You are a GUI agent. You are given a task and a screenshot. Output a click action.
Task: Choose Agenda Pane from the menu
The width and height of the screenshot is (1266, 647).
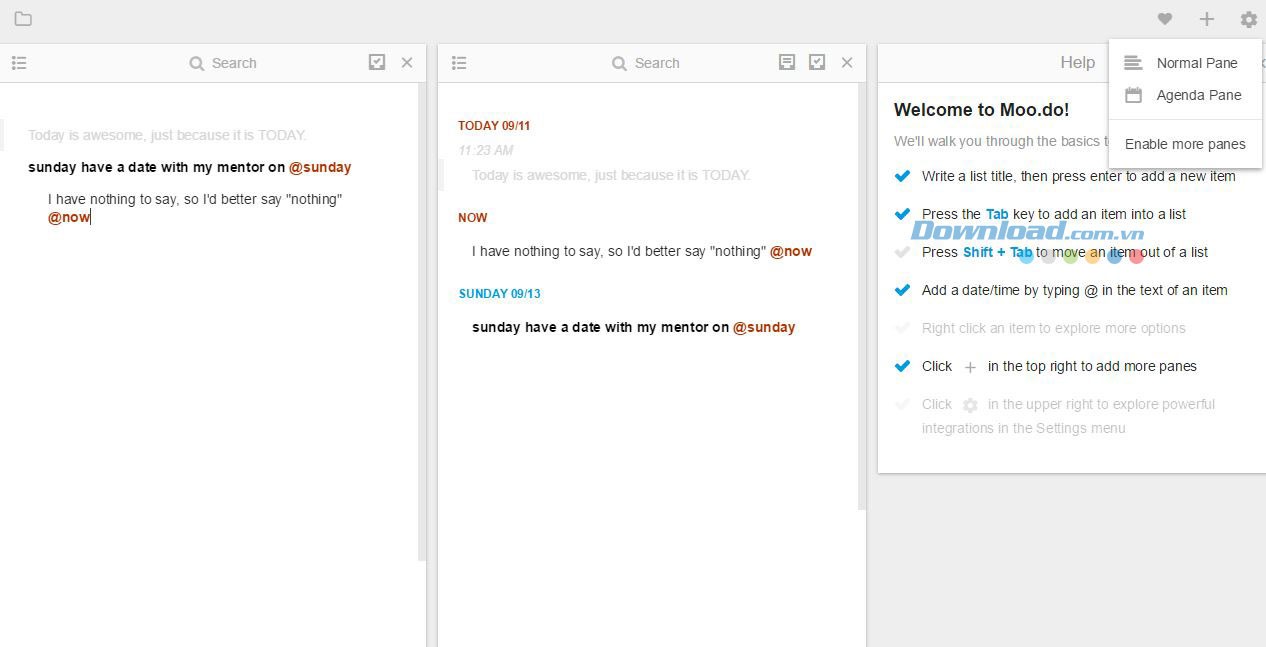pos(1198,95)
